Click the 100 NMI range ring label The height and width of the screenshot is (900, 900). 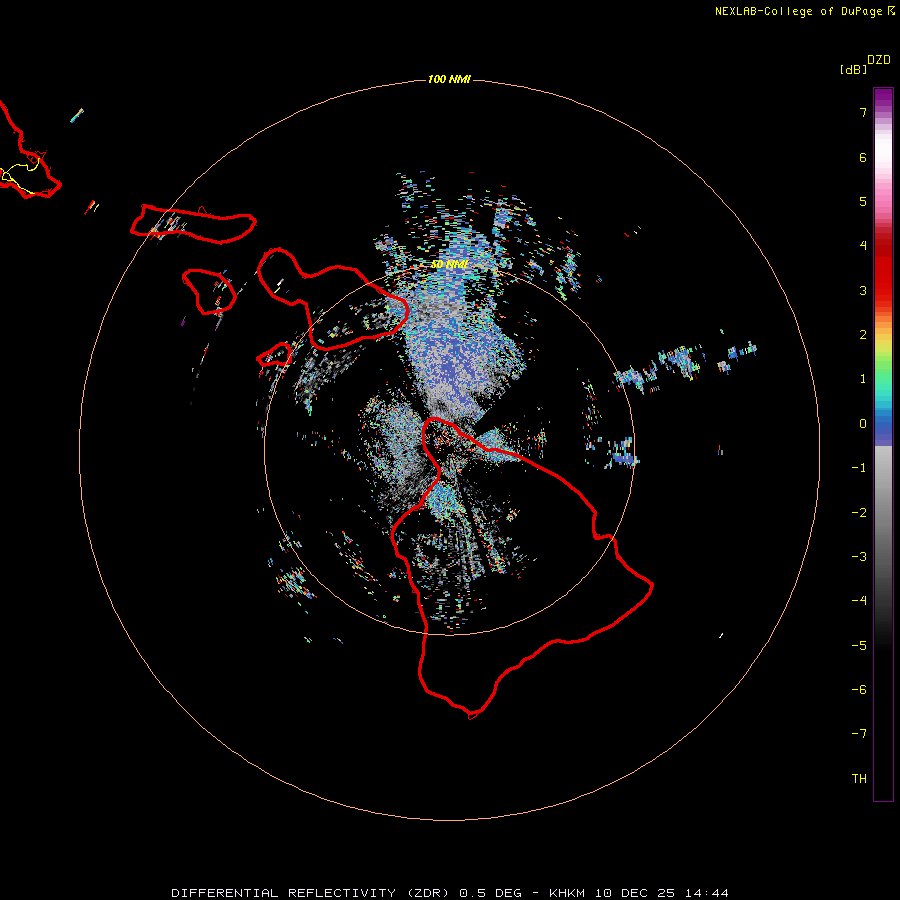(449, 79)
